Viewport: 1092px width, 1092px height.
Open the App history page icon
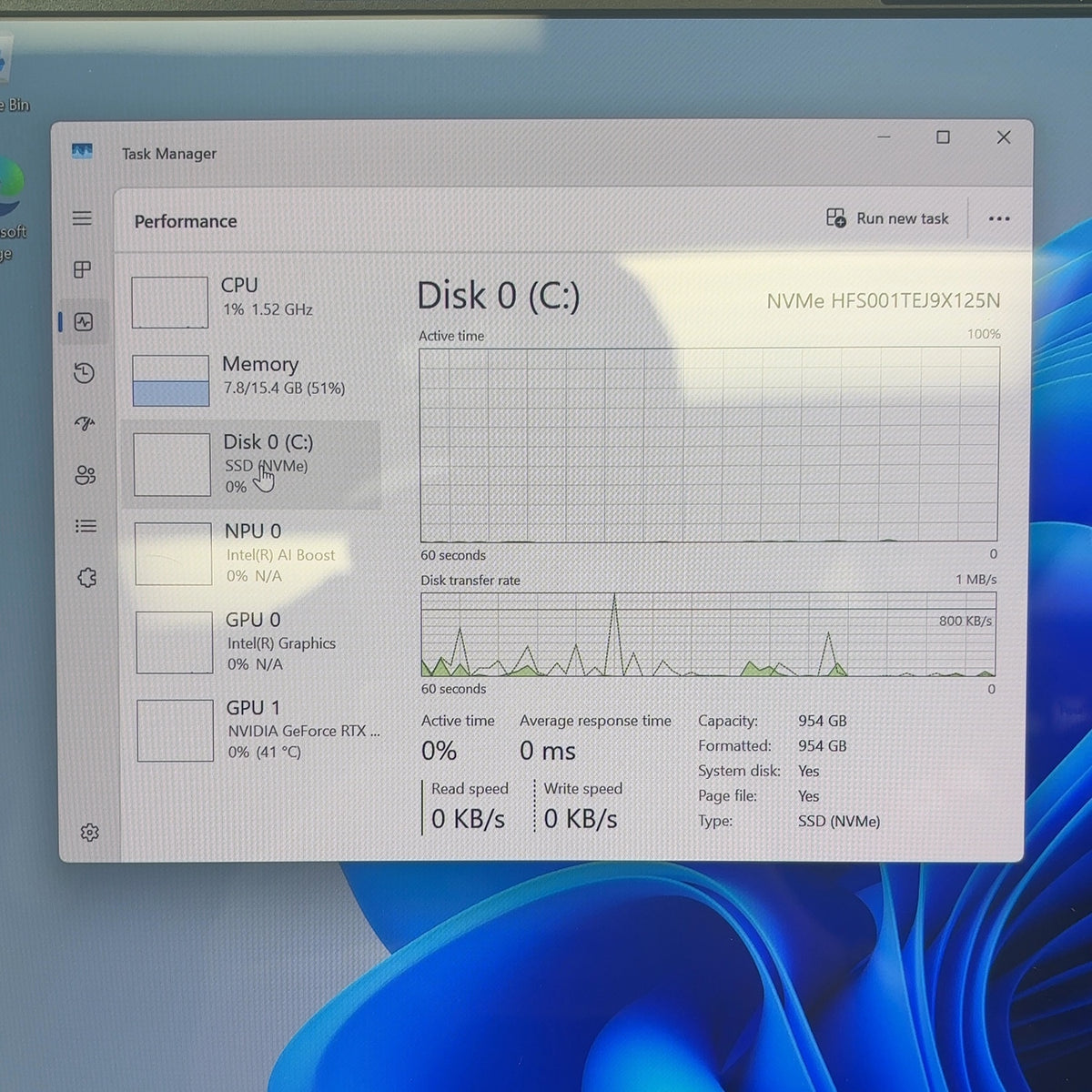pos(84,373)
